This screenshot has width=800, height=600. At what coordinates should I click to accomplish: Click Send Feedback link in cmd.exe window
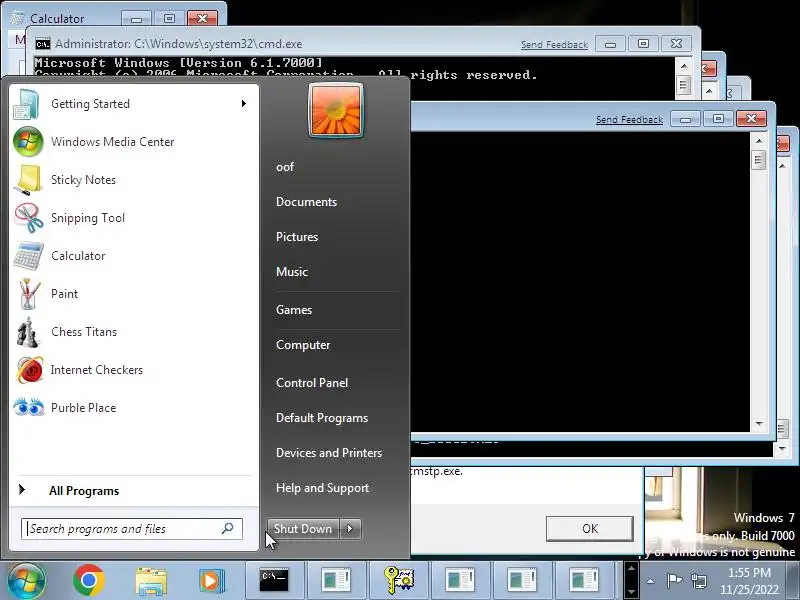554,44
